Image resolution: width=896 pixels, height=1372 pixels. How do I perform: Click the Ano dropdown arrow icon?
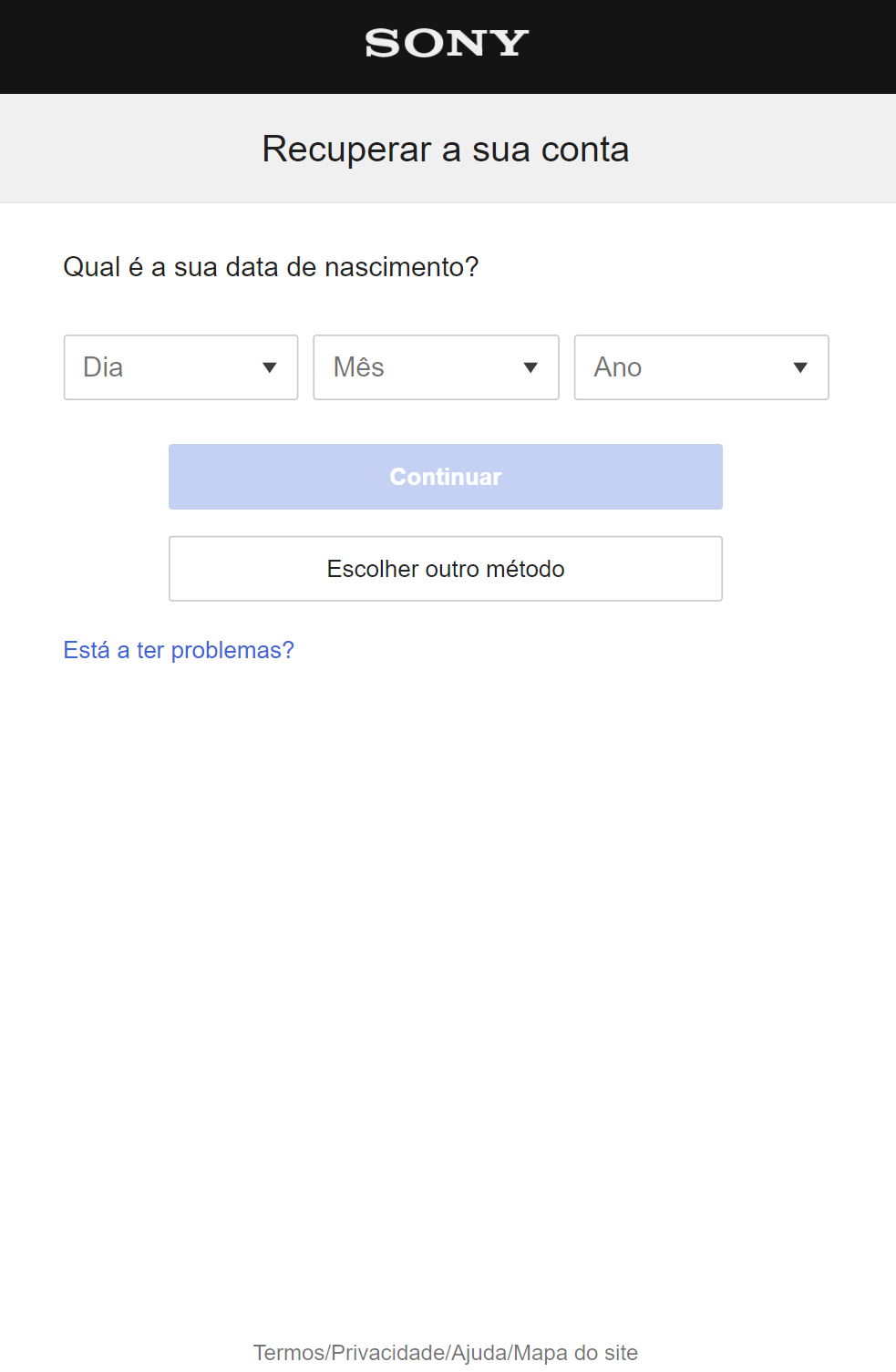point(800,367)
